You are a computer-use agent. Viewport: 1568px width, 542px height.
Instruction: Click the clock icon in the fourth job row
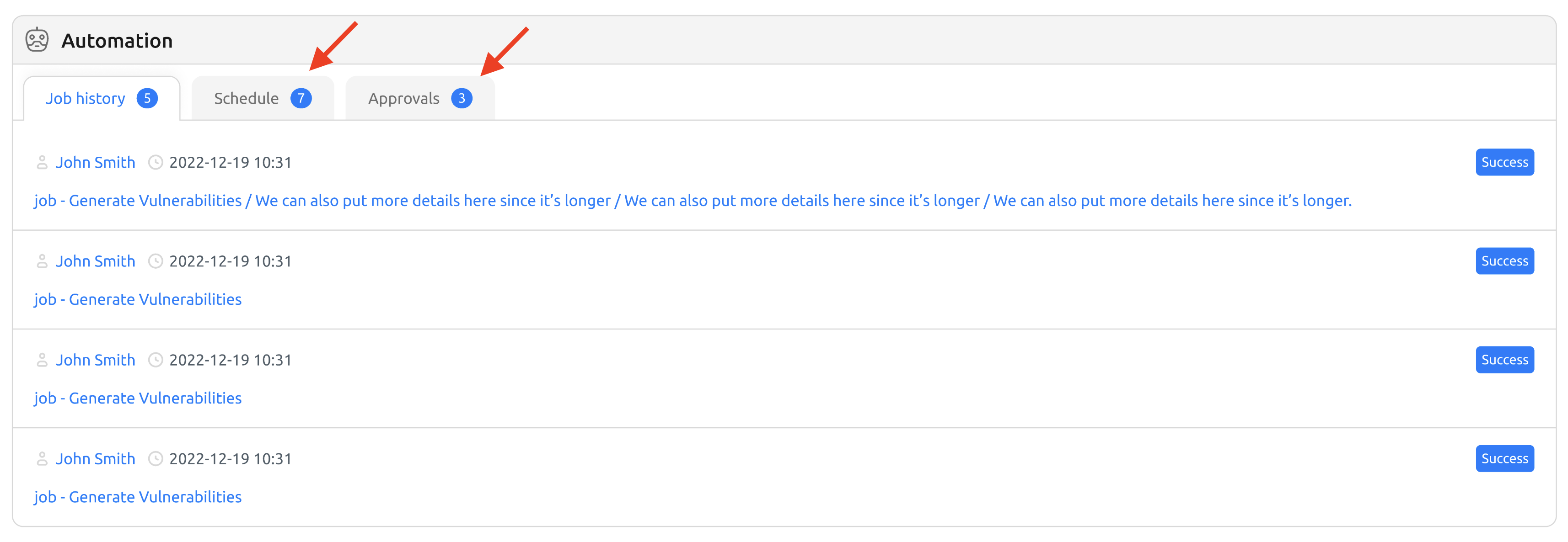point(156,458)
